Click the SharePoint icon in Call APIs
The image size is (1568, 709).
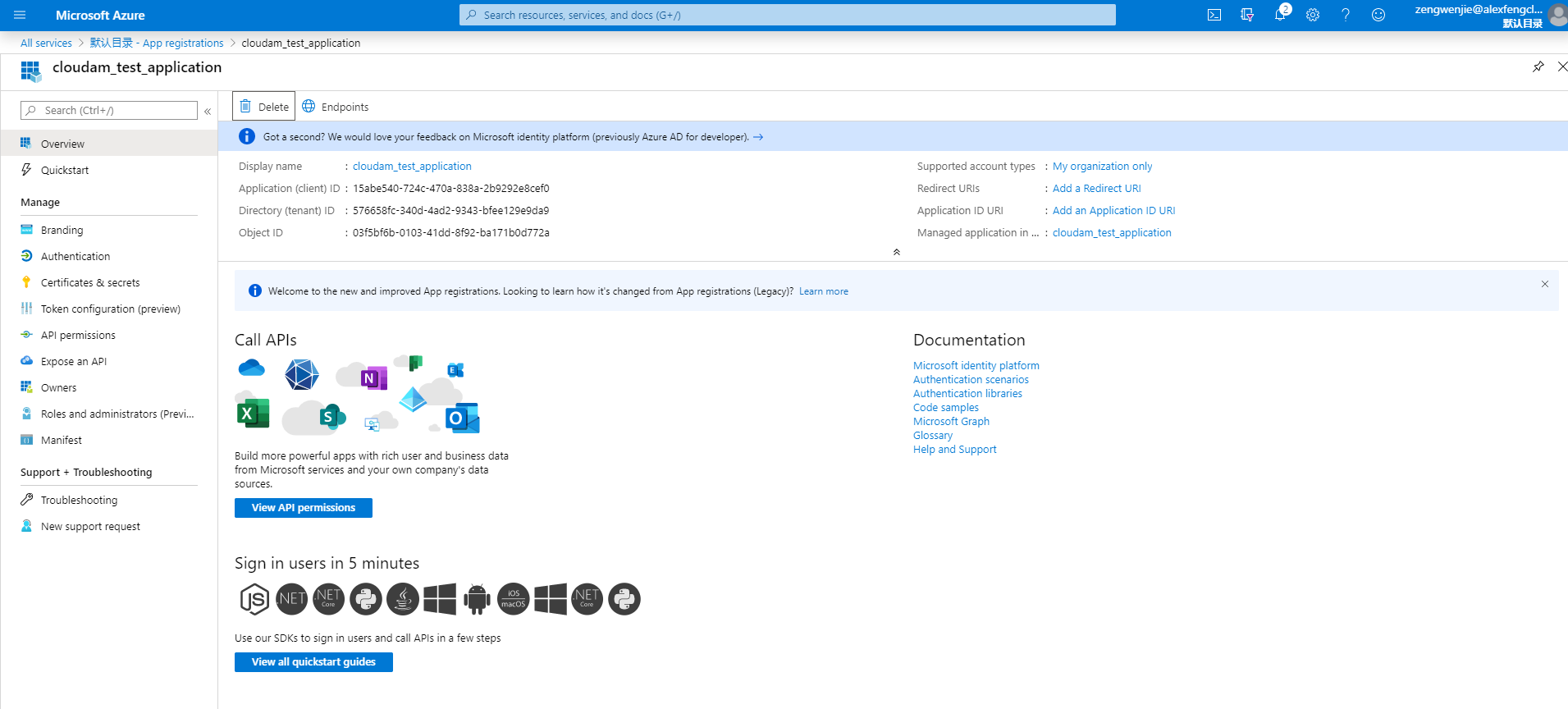[x=331, y=417]
